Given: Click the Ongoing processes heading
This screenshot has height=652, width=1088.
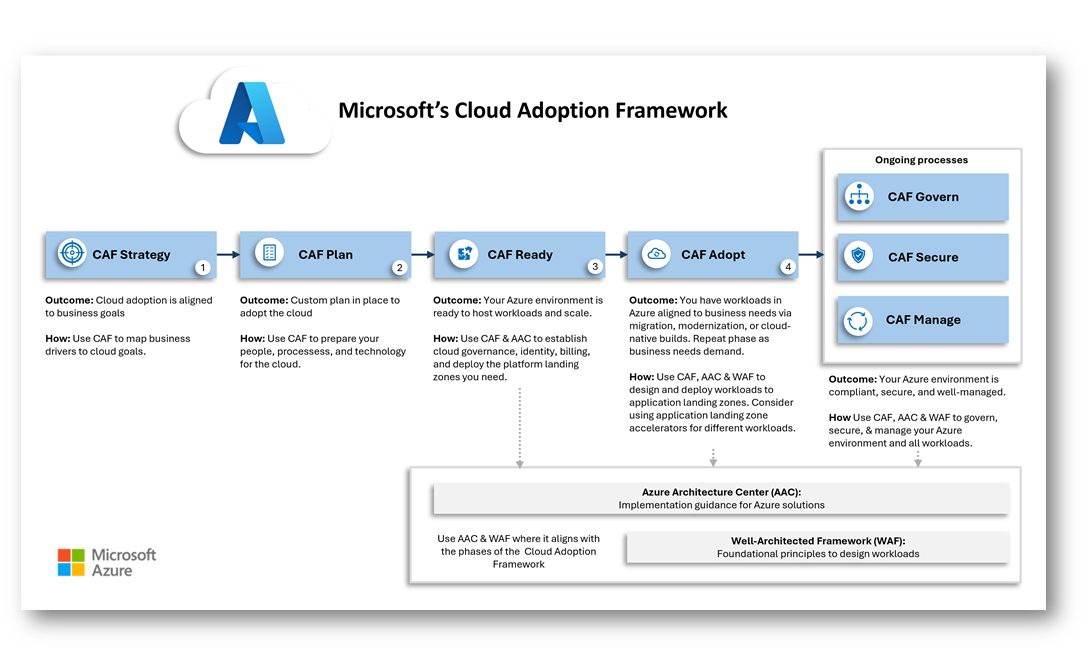Looking at the screenshot, I should coord(921,160).
